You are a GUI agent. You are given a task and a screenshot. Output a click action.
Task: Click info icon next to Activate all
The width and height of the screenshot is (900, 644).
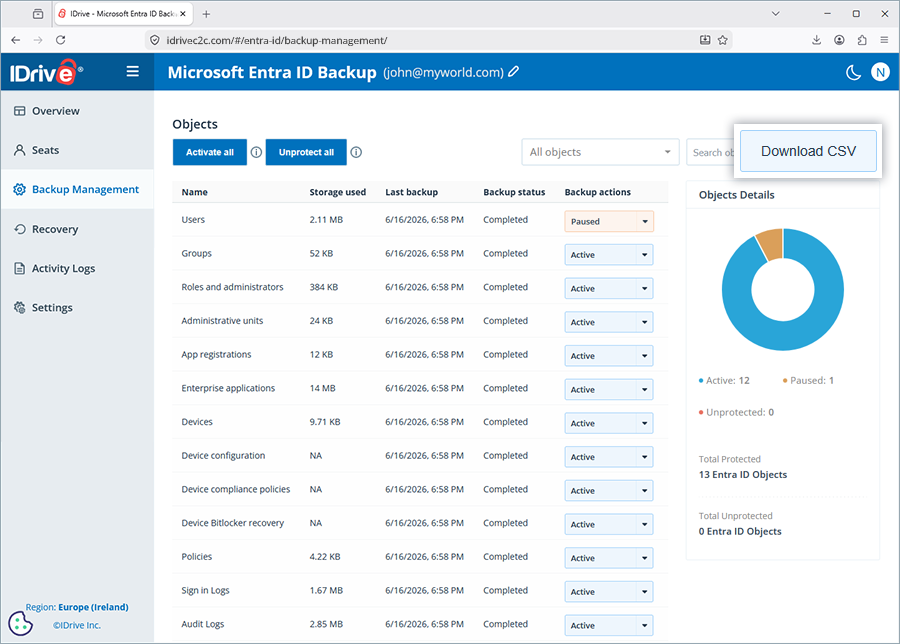click(257, 152)
